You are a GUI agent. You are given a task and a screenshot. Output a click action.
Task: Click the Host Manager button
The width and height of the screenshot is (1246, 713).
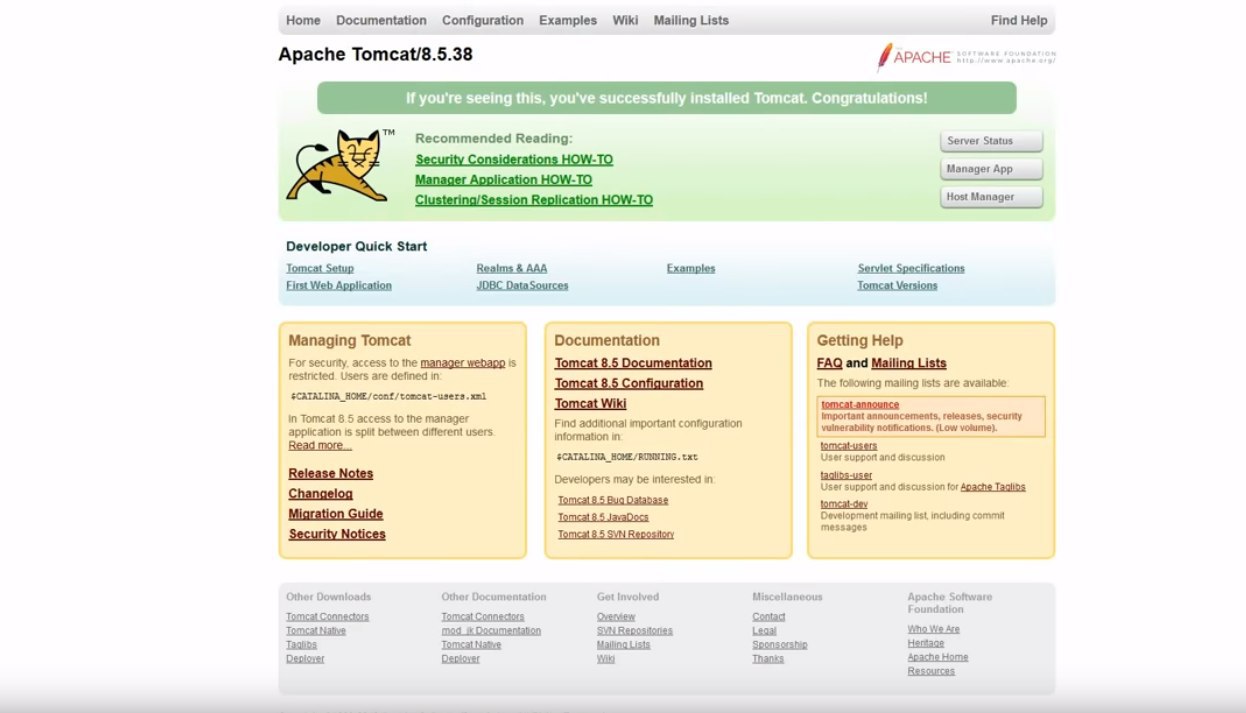(x=991, y=197)
